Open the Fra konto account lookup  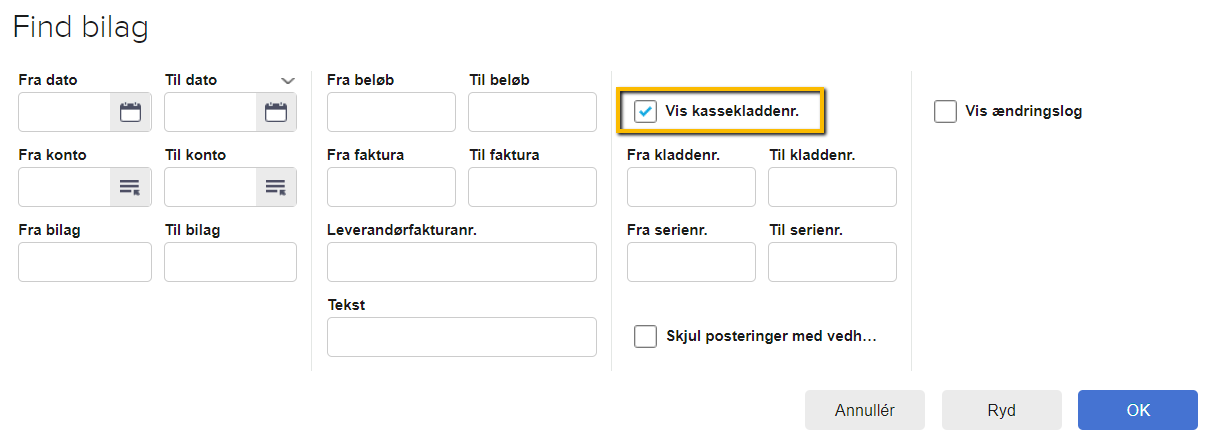coord(131,187)
